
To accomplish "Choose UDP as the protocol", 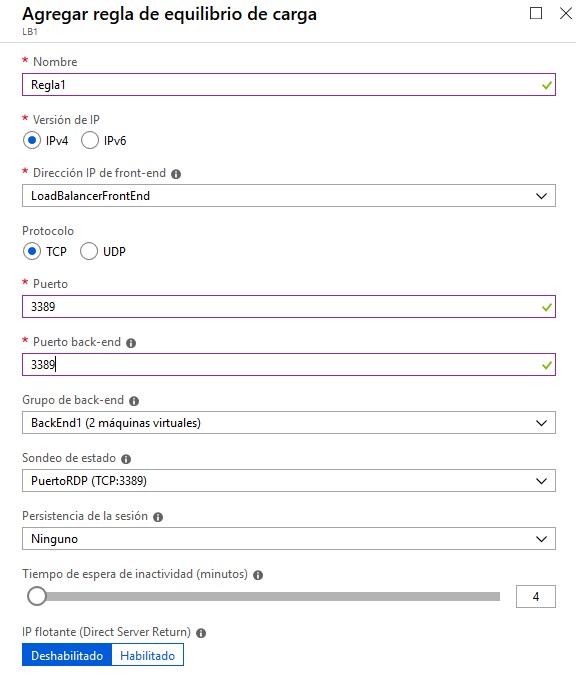I will pos(89,251).
